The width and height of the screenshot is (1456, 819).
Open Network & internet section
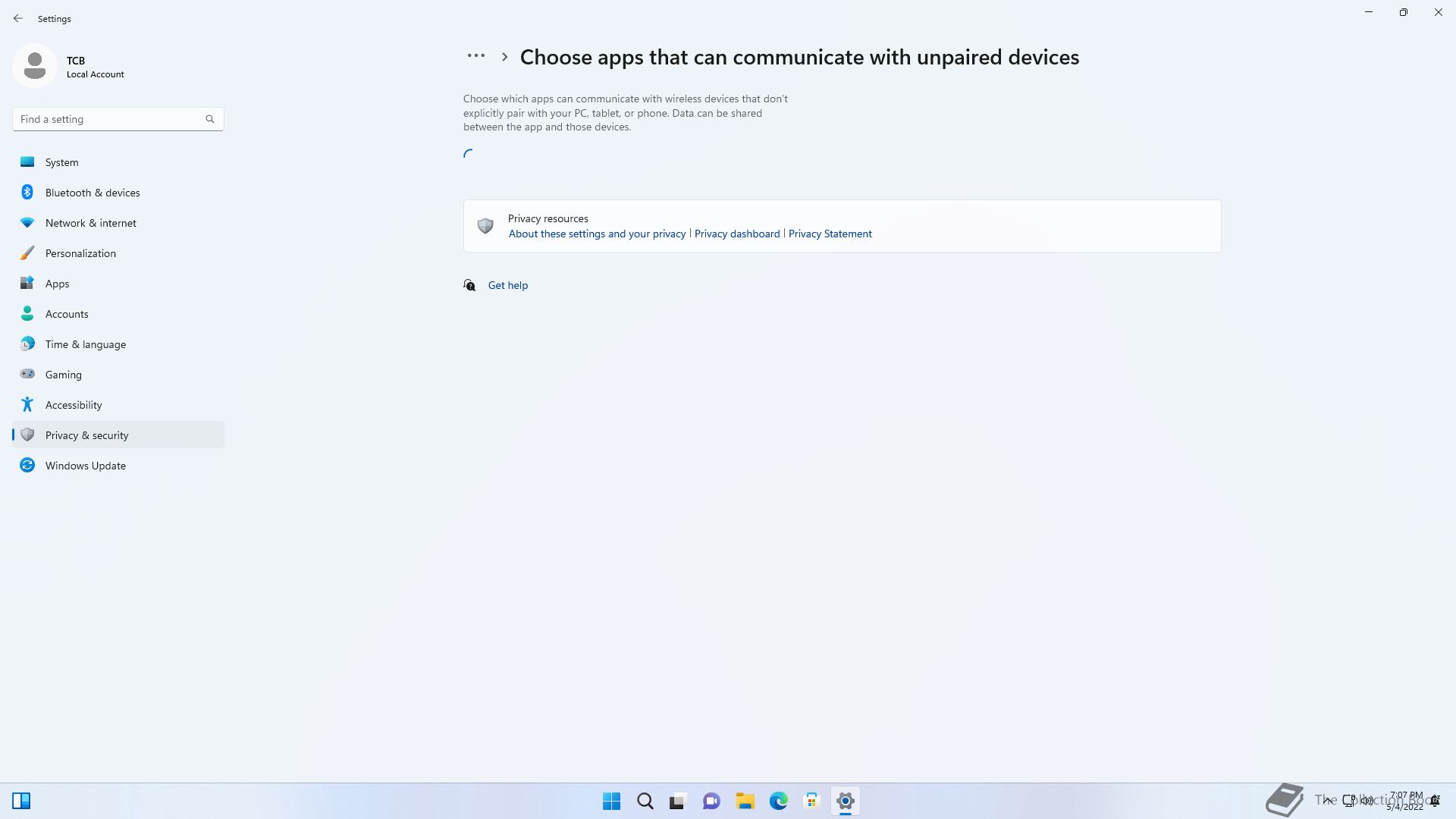91,223
